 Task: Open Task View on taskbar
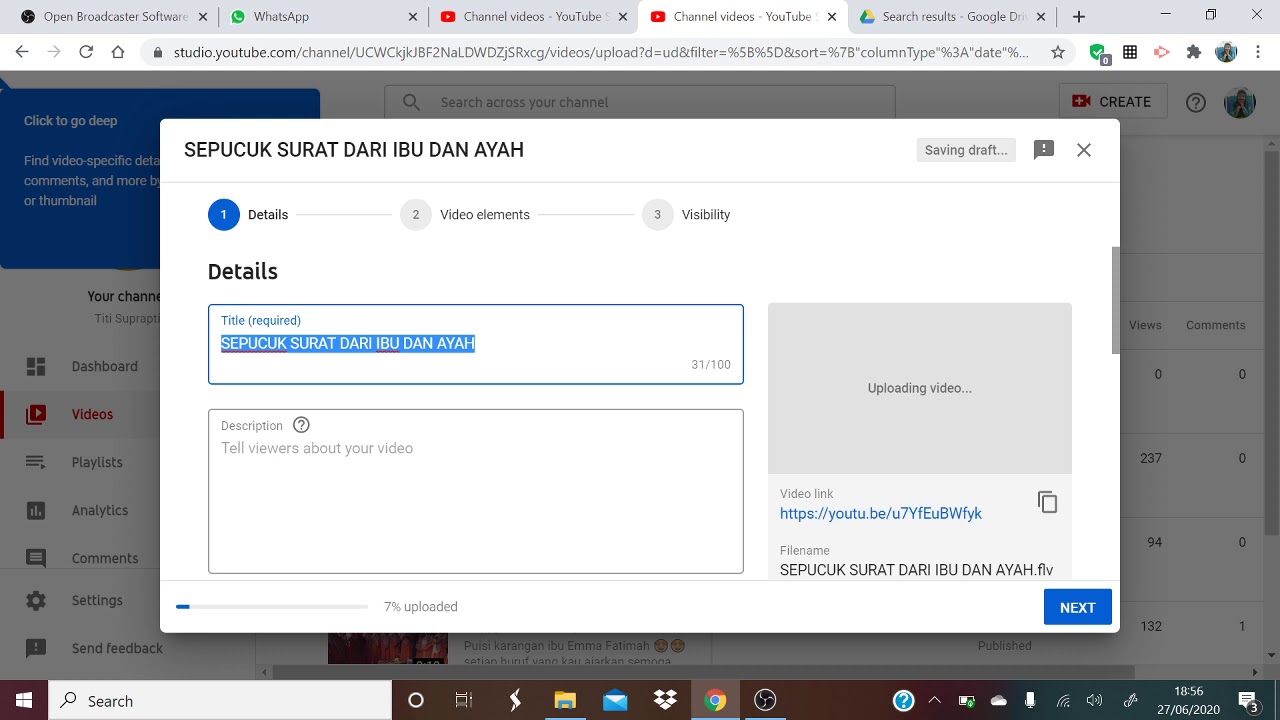(x=464, y=700)
